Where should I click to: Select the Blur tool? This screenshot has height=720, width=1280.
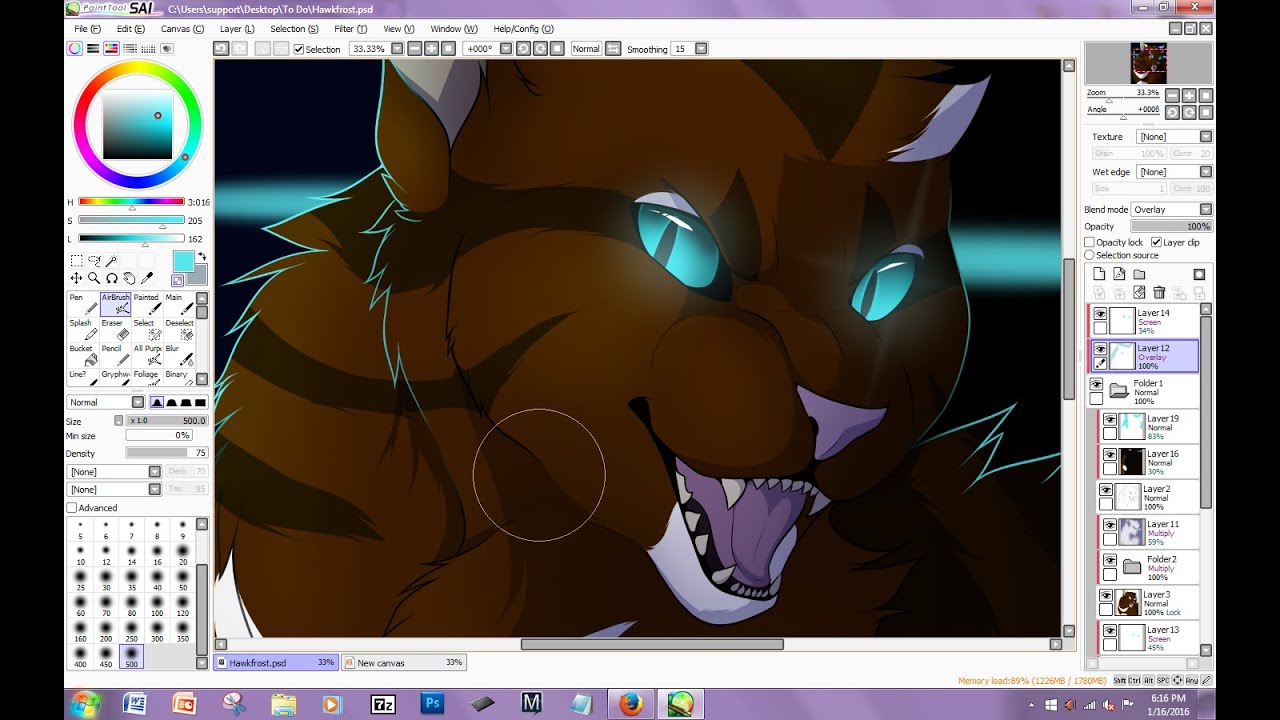pyautogui.click(x=179, y=356)
